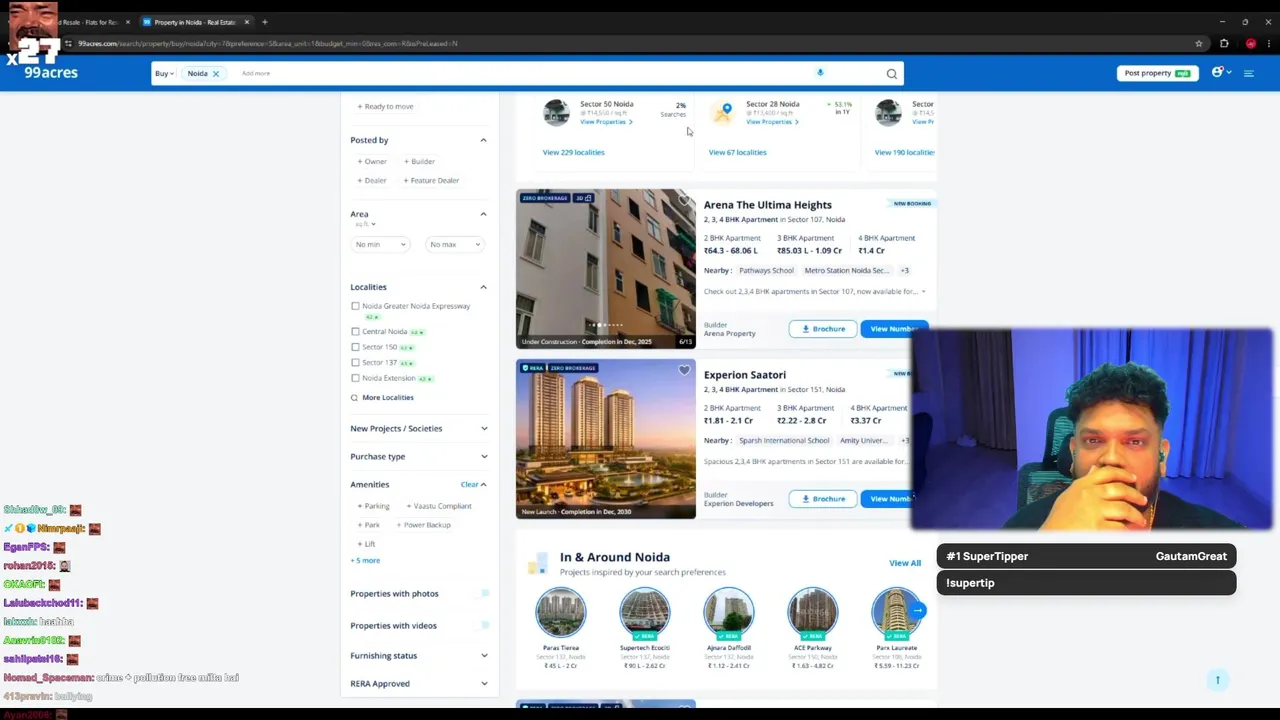
Task: Add the Vaastu Compliant amenity filter
Action: pyautogui.click(x=439, y=506)
